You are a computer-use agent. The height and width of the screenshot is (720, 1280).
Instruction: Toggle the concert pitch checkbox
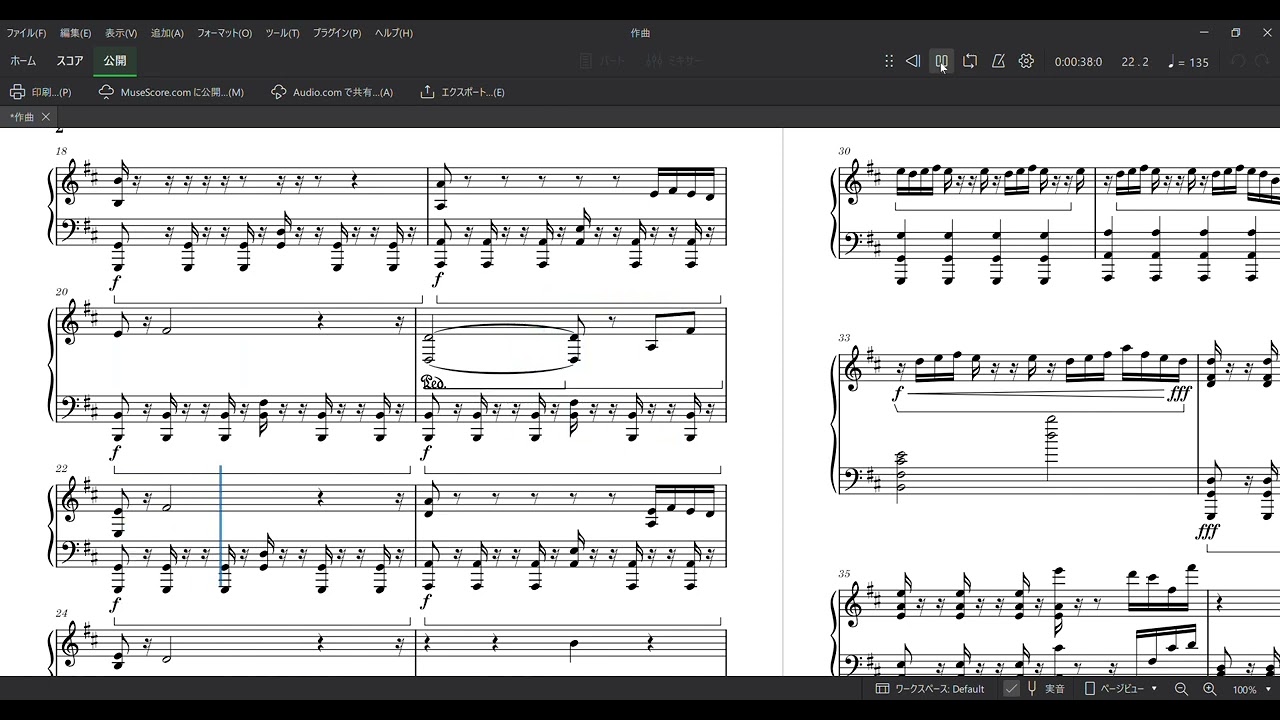click(1012, 689)
